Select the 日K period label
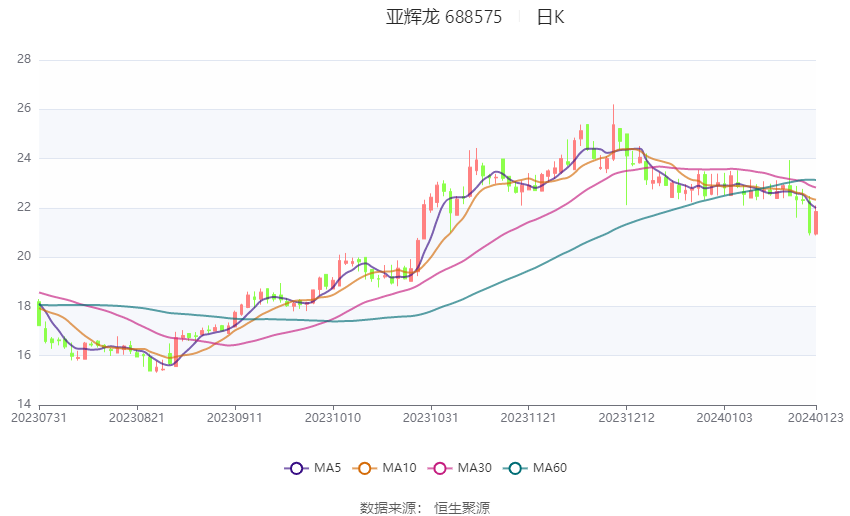Screen dimensions: 850x516 550,17
